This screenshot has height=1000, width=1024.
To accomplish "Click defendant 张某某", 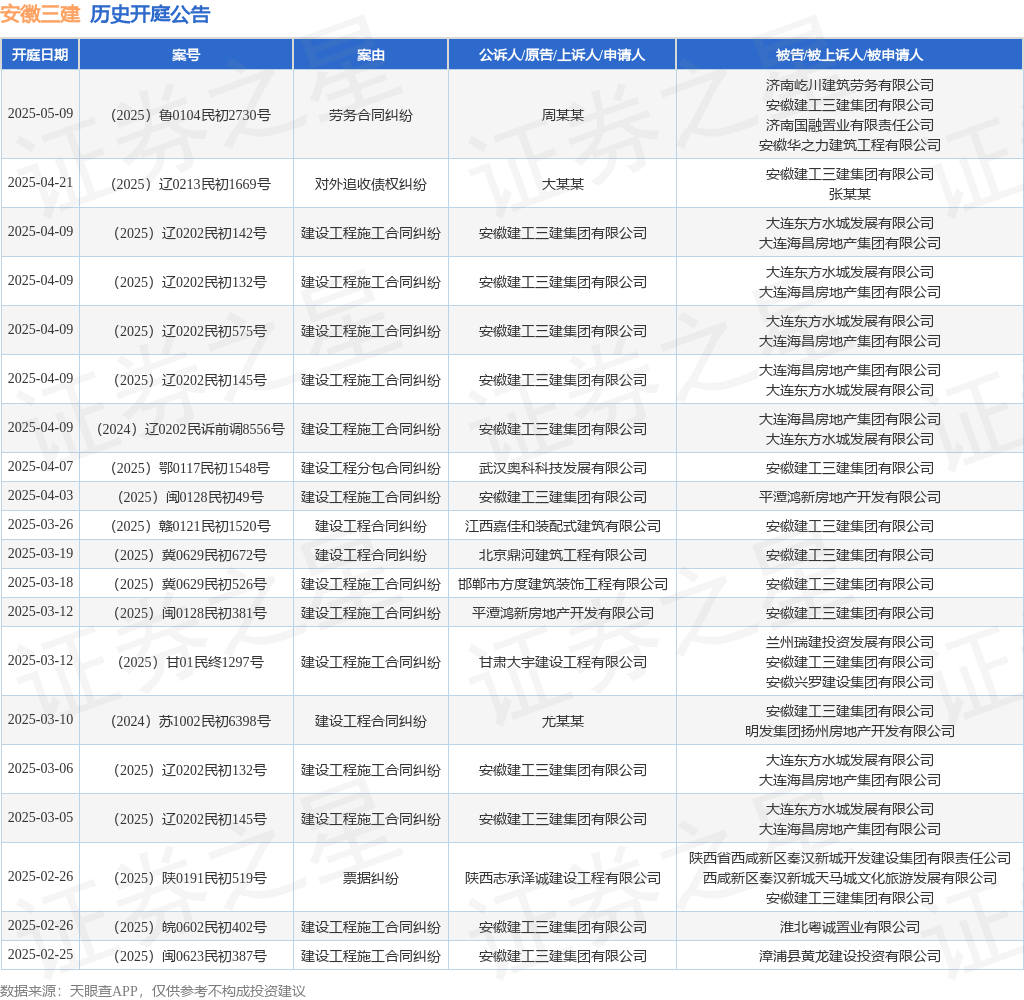I will [x=849, y=194].
